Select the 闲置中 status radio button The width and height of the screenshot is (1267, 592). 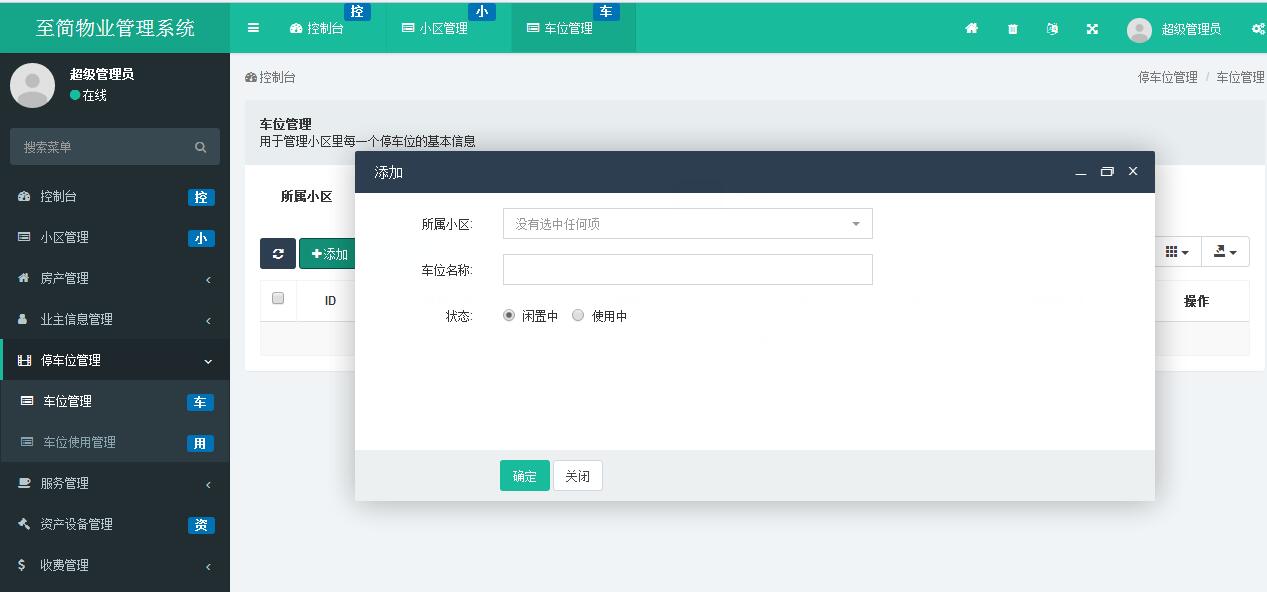coord(509,315)
